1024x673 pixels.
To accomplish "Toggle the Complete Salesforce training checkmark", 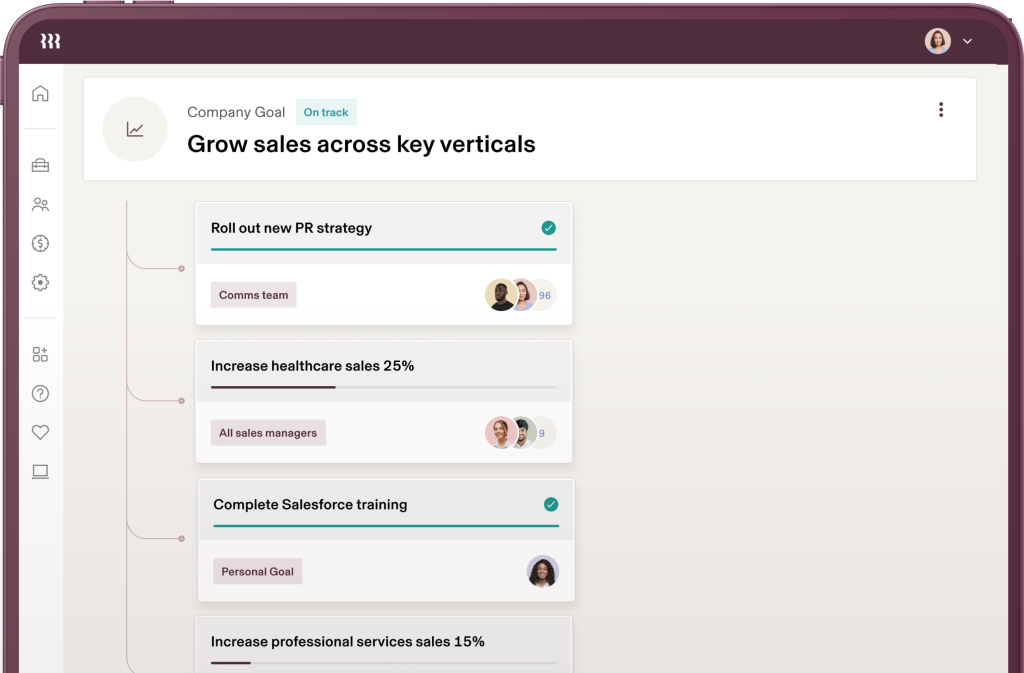I will coord(550,504).
